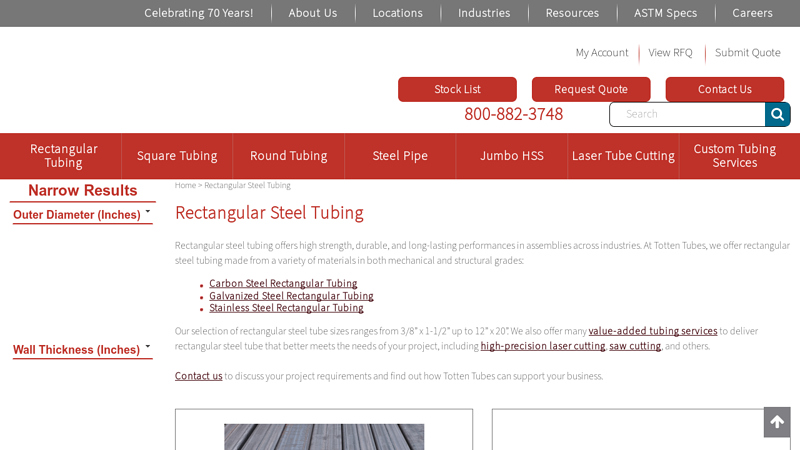
Task: Select Round Tubing navigation tab
Action: (289, 156)
